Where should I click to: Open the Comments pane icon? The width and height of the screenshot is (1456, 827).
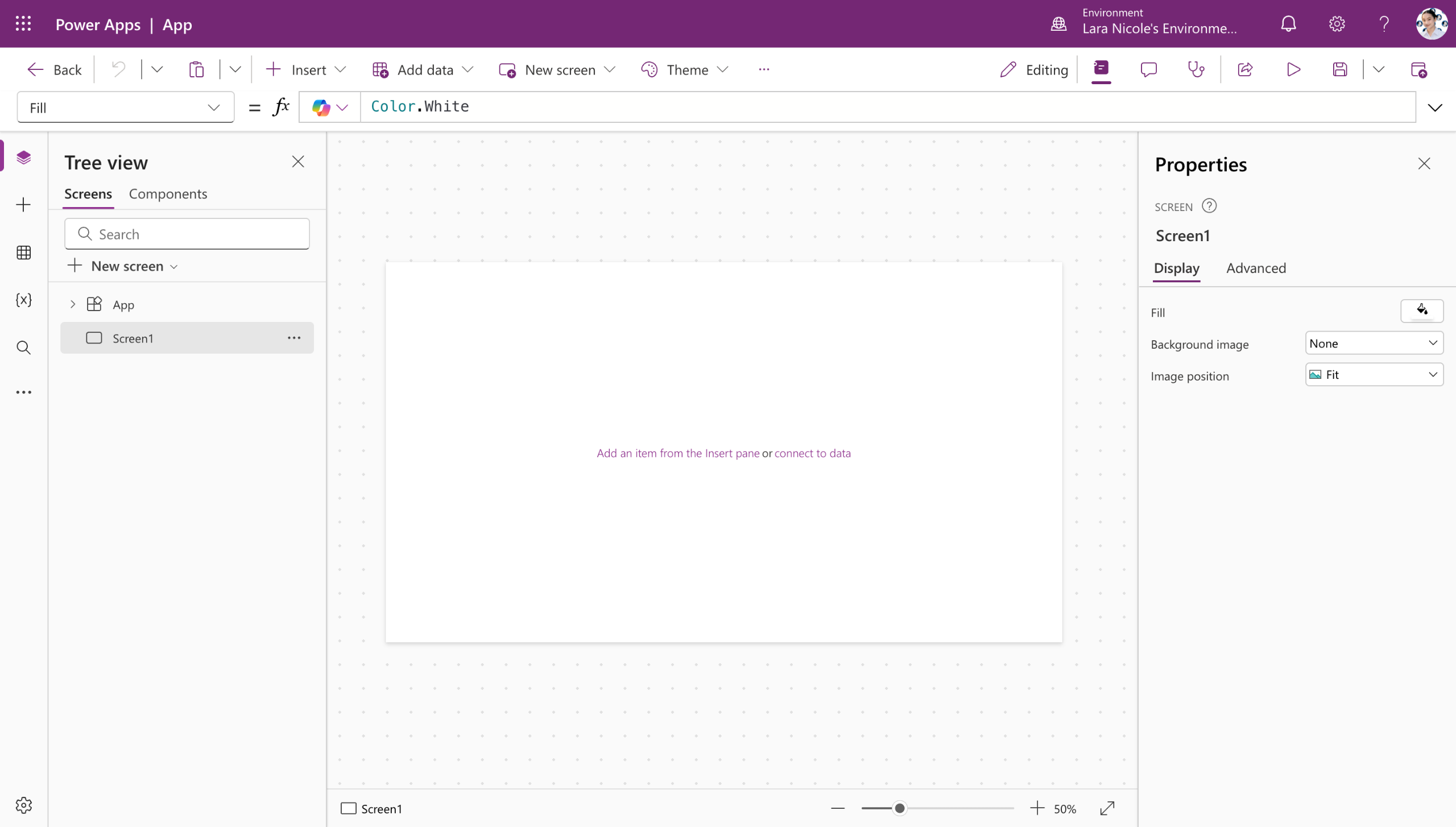(1148, 70)
